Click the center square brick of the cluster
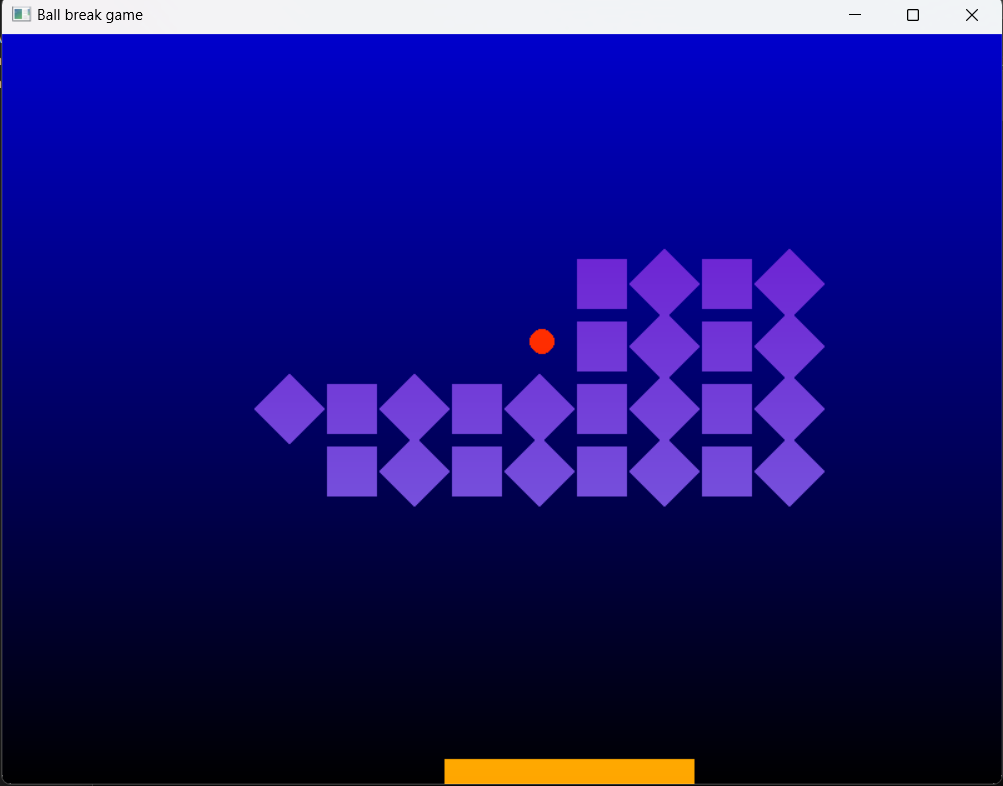 click(x=603, y=408)
